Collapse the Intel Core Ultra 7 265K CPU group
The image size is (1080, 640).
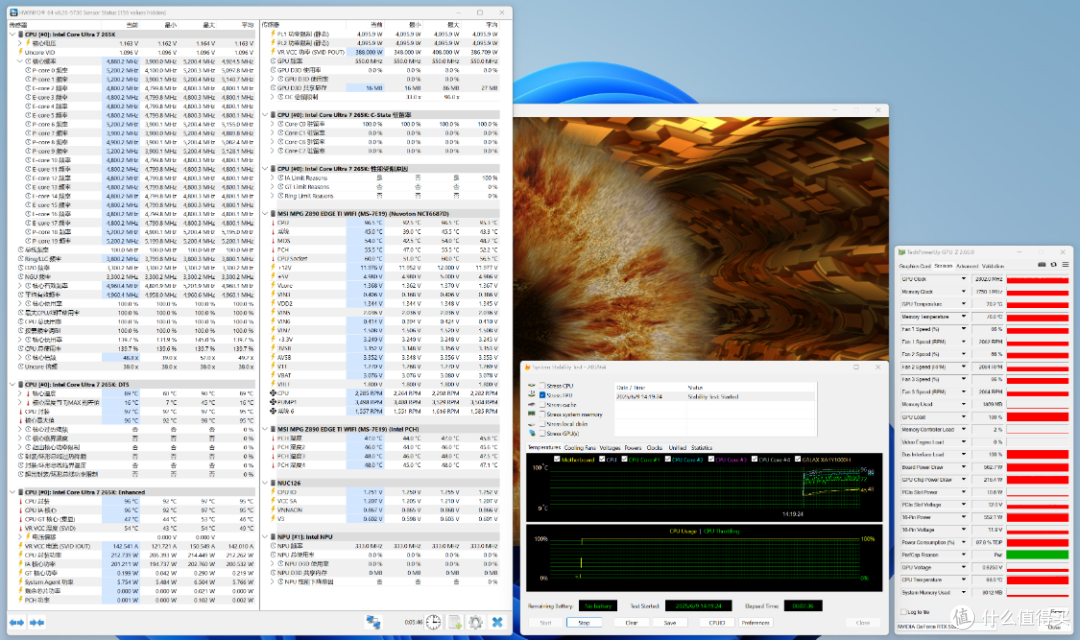[12, 34]
